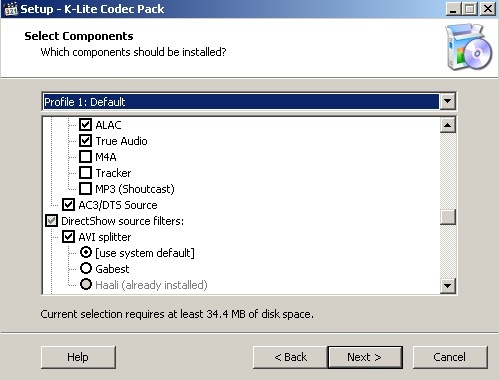
Task: Cancel the K-Lite setup
Action: click(450, 357)
